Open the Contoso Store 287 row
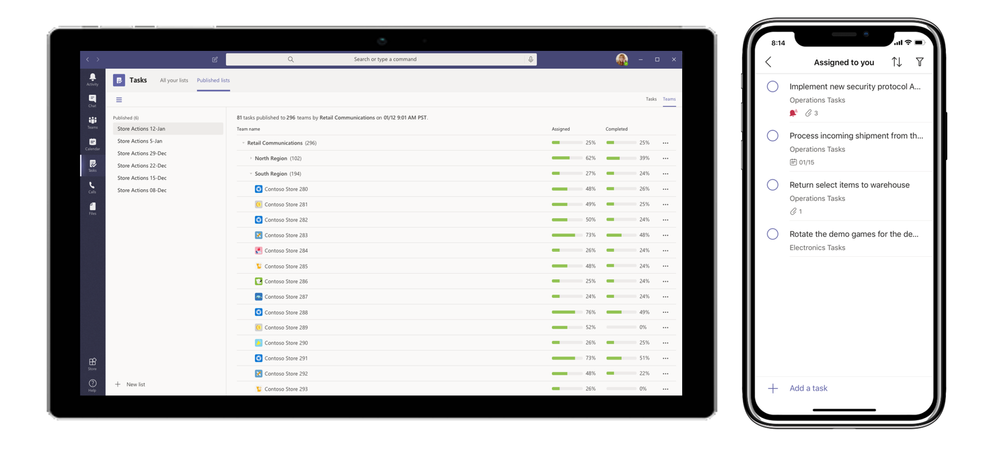999x453 pixels. pyautogui.click(x=456, y=297)
